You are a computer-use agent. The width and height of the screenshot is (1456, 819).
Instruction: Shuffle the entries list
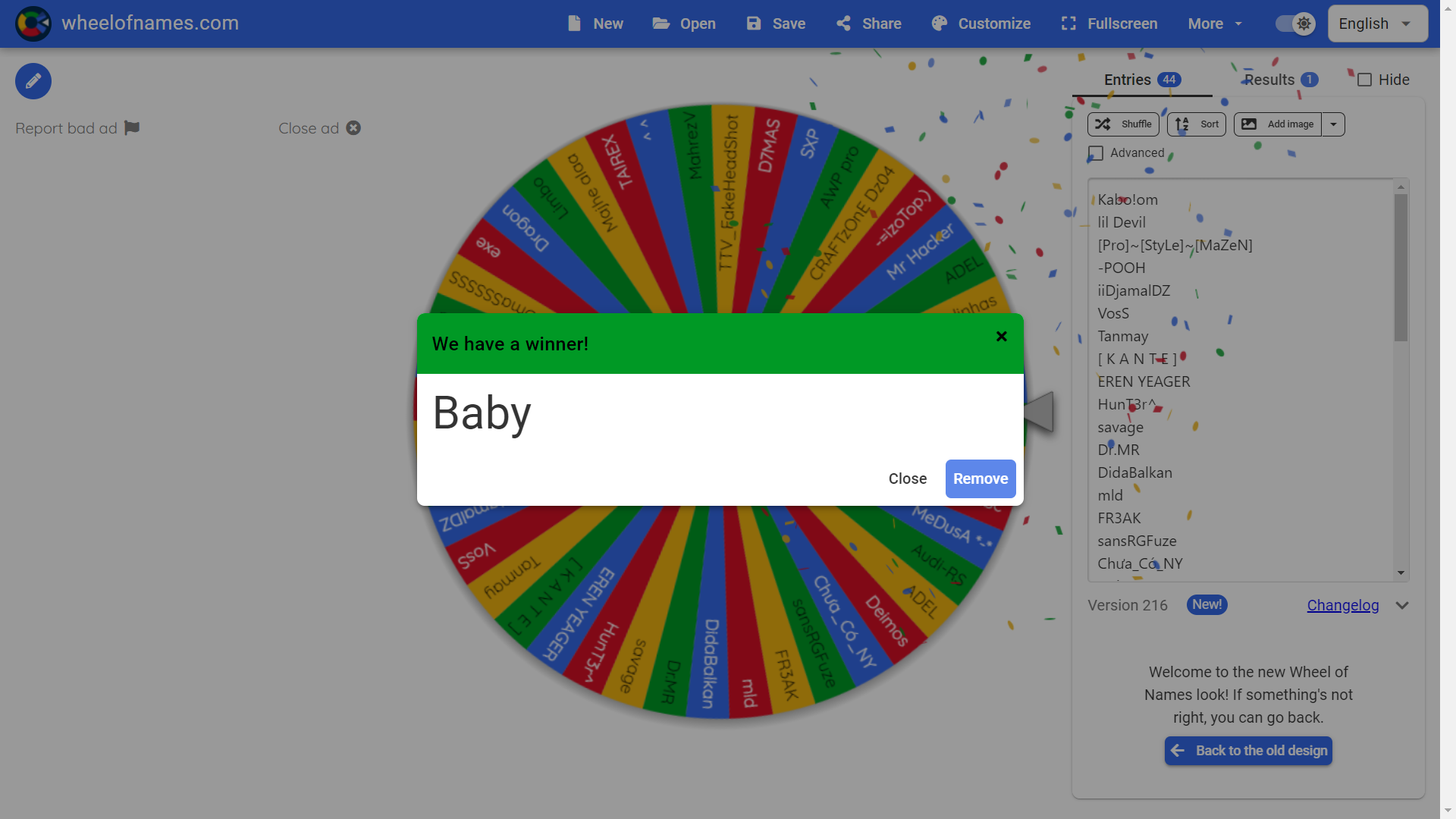point(1123,124)
